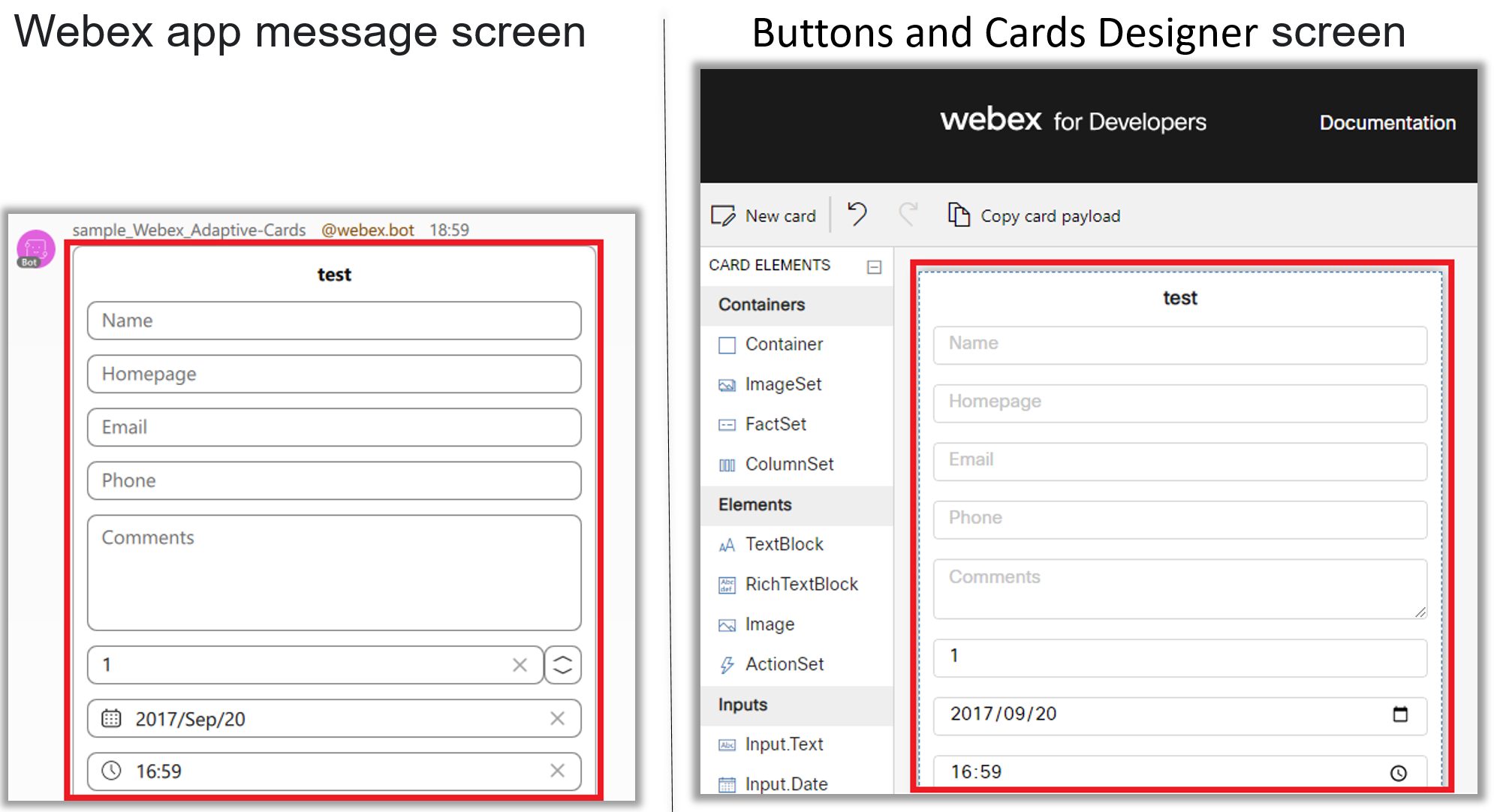This screenshot has width=1494, height=812.
Task: Click the test title in Webex message card
Action: [x=334, y=275]
